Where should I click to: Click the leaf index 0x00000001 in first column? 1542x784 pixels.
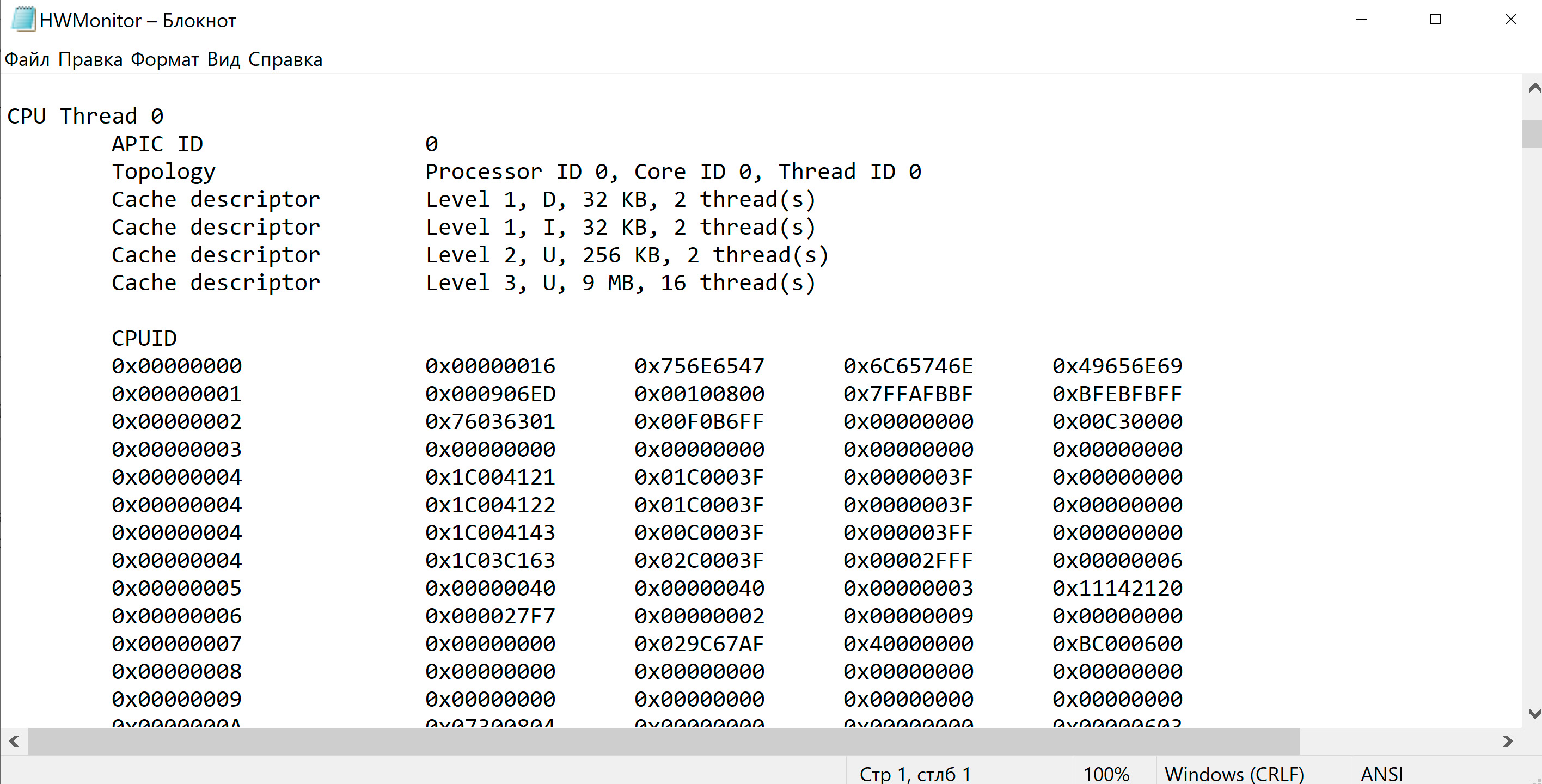click(x=176, y=394)
